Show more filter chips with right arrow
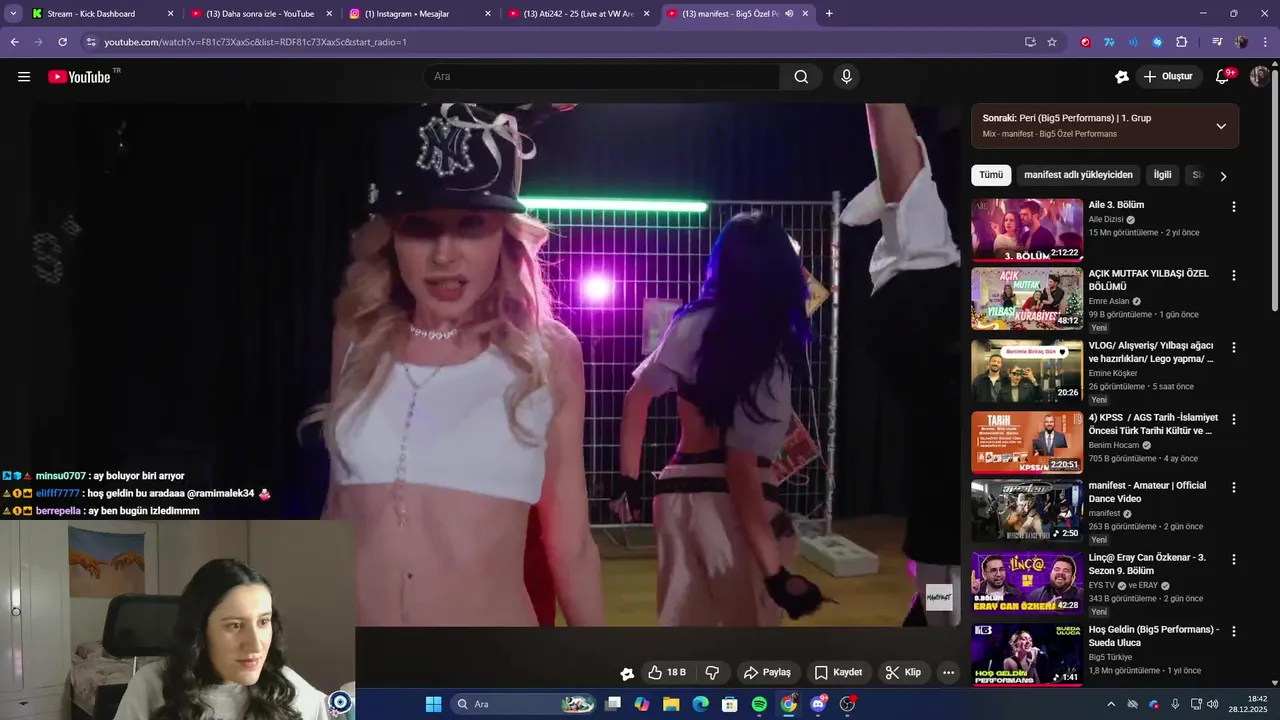 tap(1222, 176)
